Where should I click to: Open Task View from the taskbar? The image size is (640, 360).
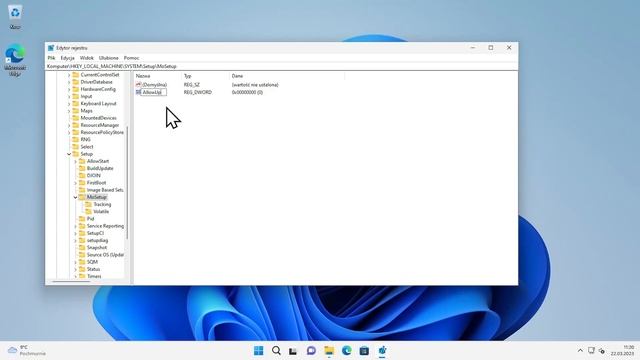tap(293, 351)
